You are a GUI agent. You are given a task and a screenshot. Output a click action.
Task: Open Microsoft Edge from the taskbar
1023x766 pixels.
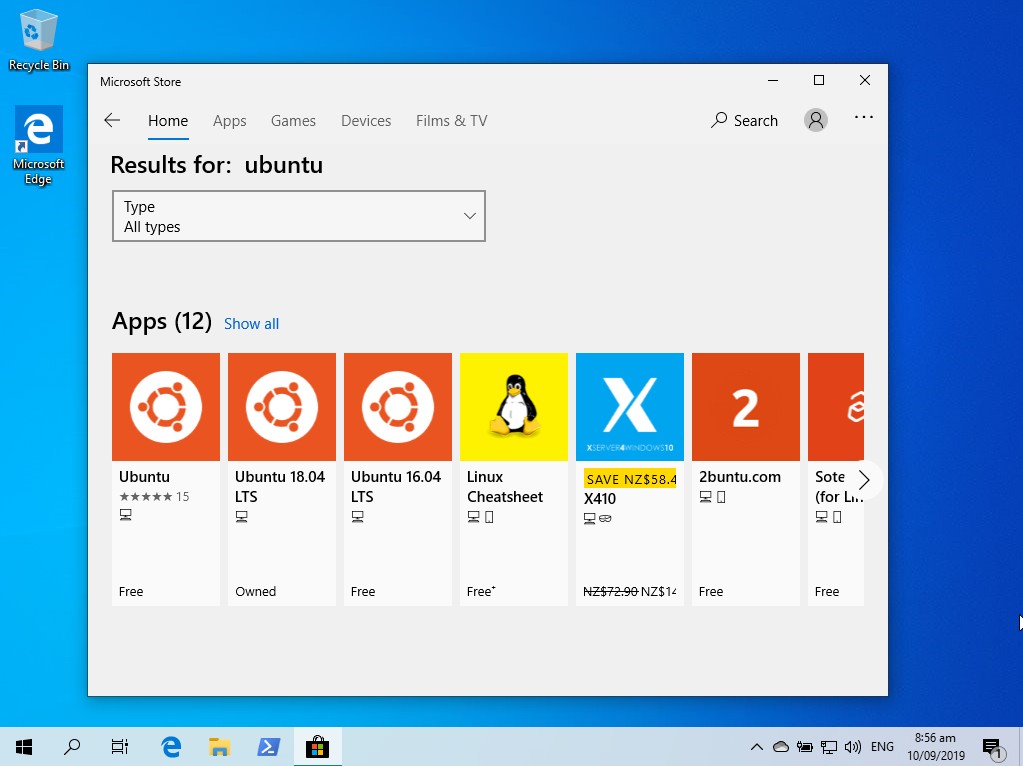[170, 746]
